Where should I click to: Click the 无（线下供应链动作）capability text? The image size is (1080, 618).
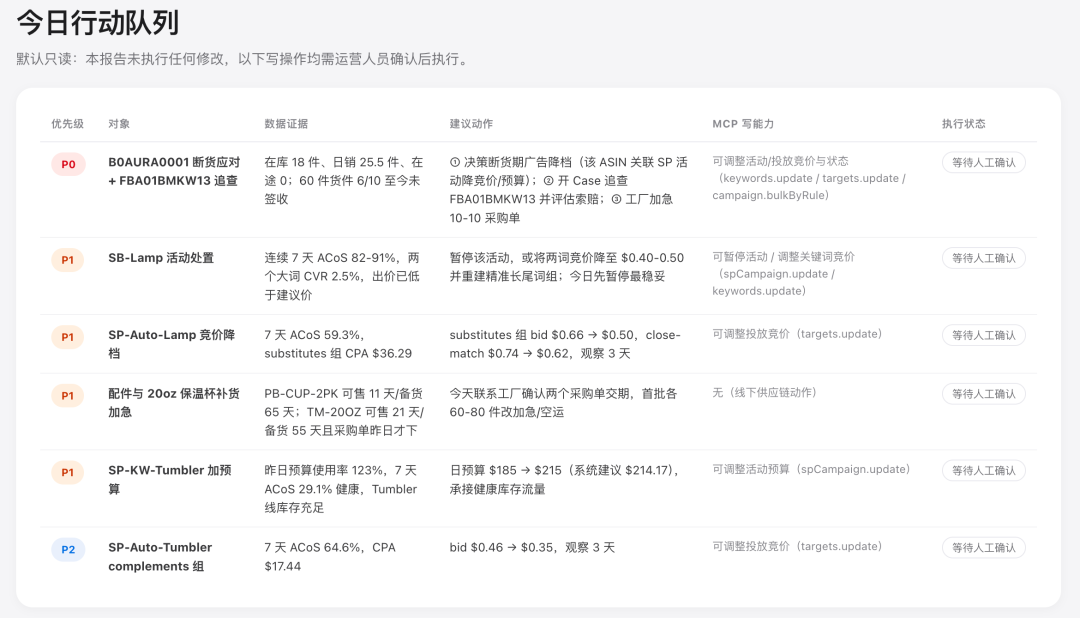click(x=765, y=393)
